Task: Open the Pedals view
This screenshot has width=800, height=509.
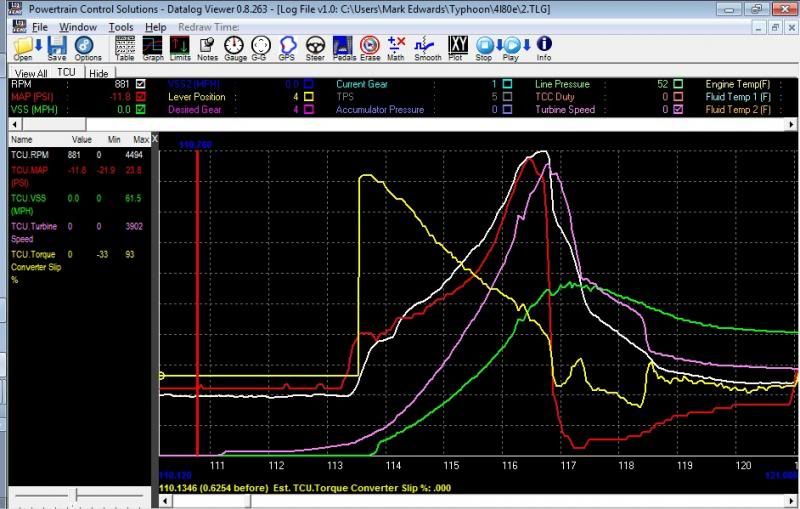Action: pyautogui.click(x=343, y=48)
